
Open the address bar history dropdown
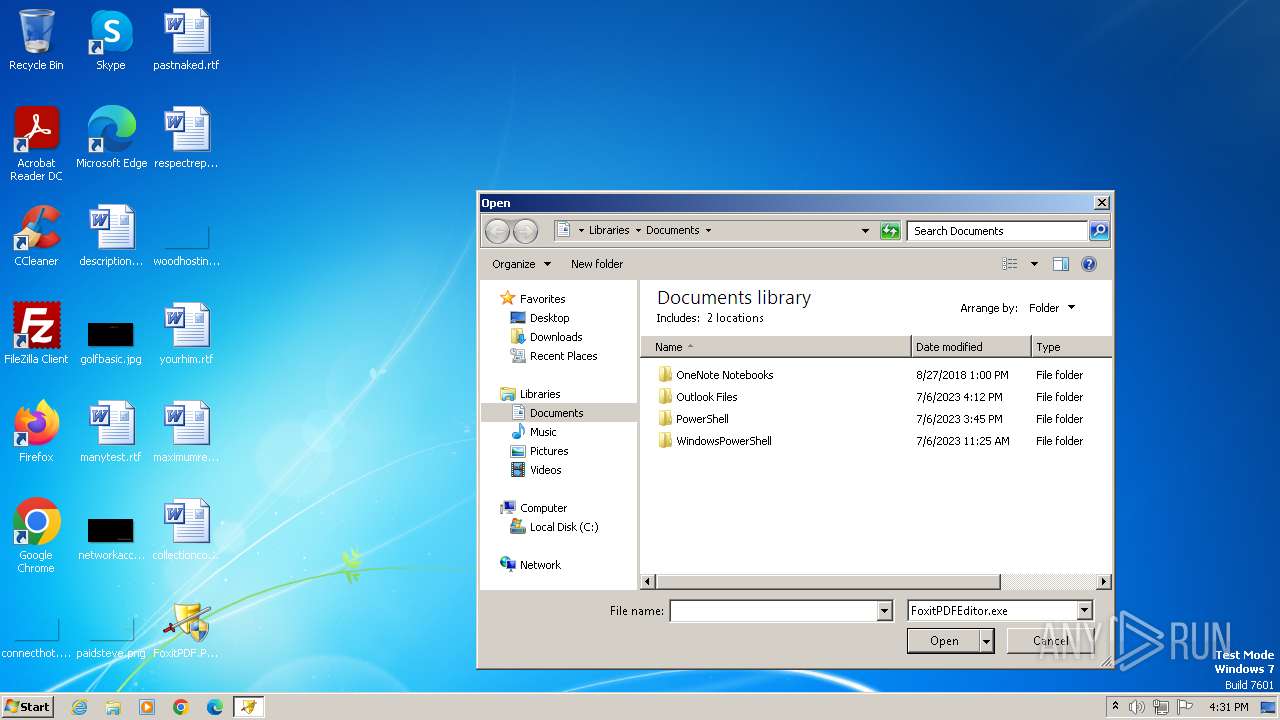click(865, 231)
